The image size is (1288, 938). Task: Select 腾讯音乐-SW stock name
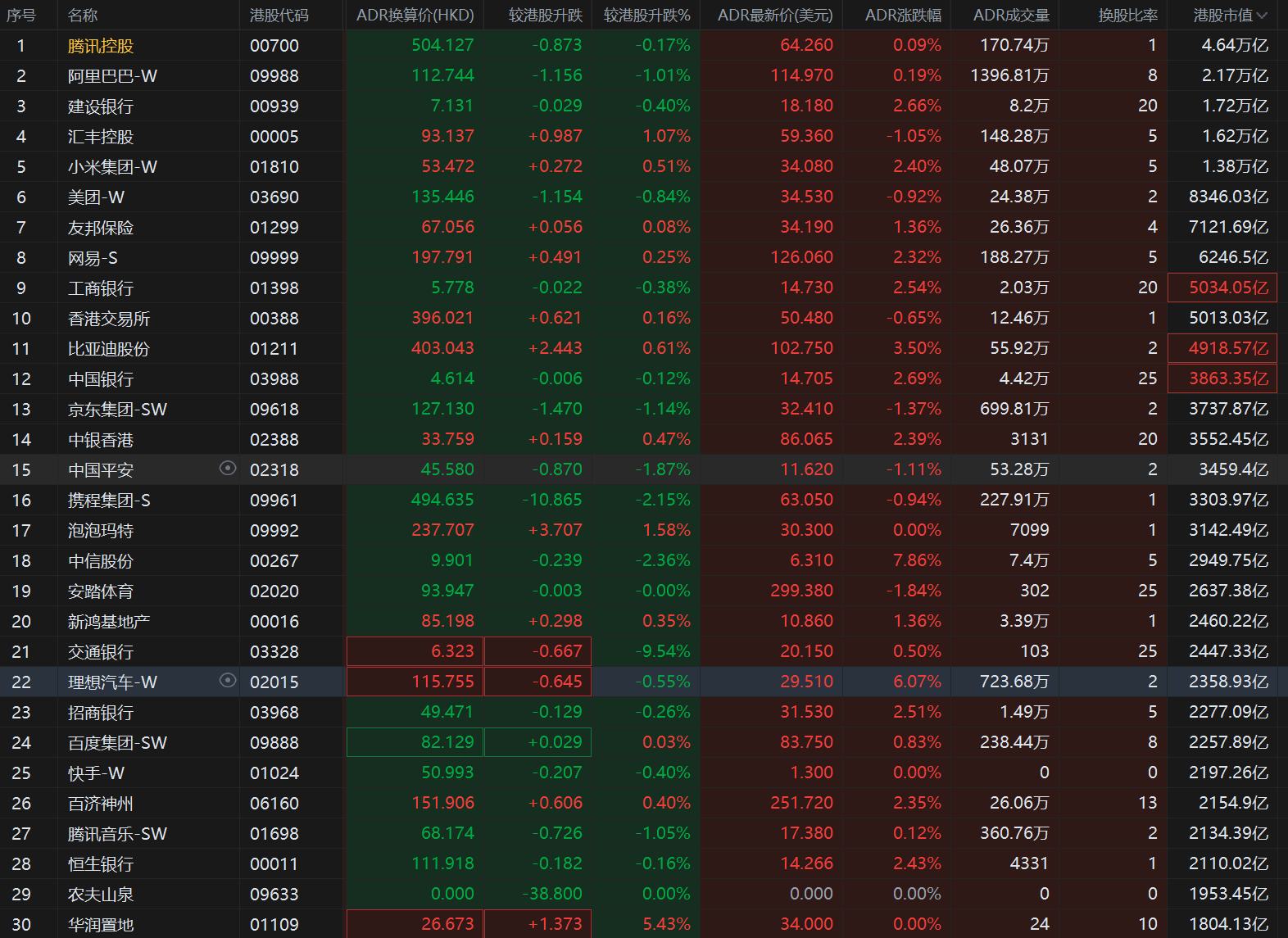pyautogui.click(x=117, y=834)
